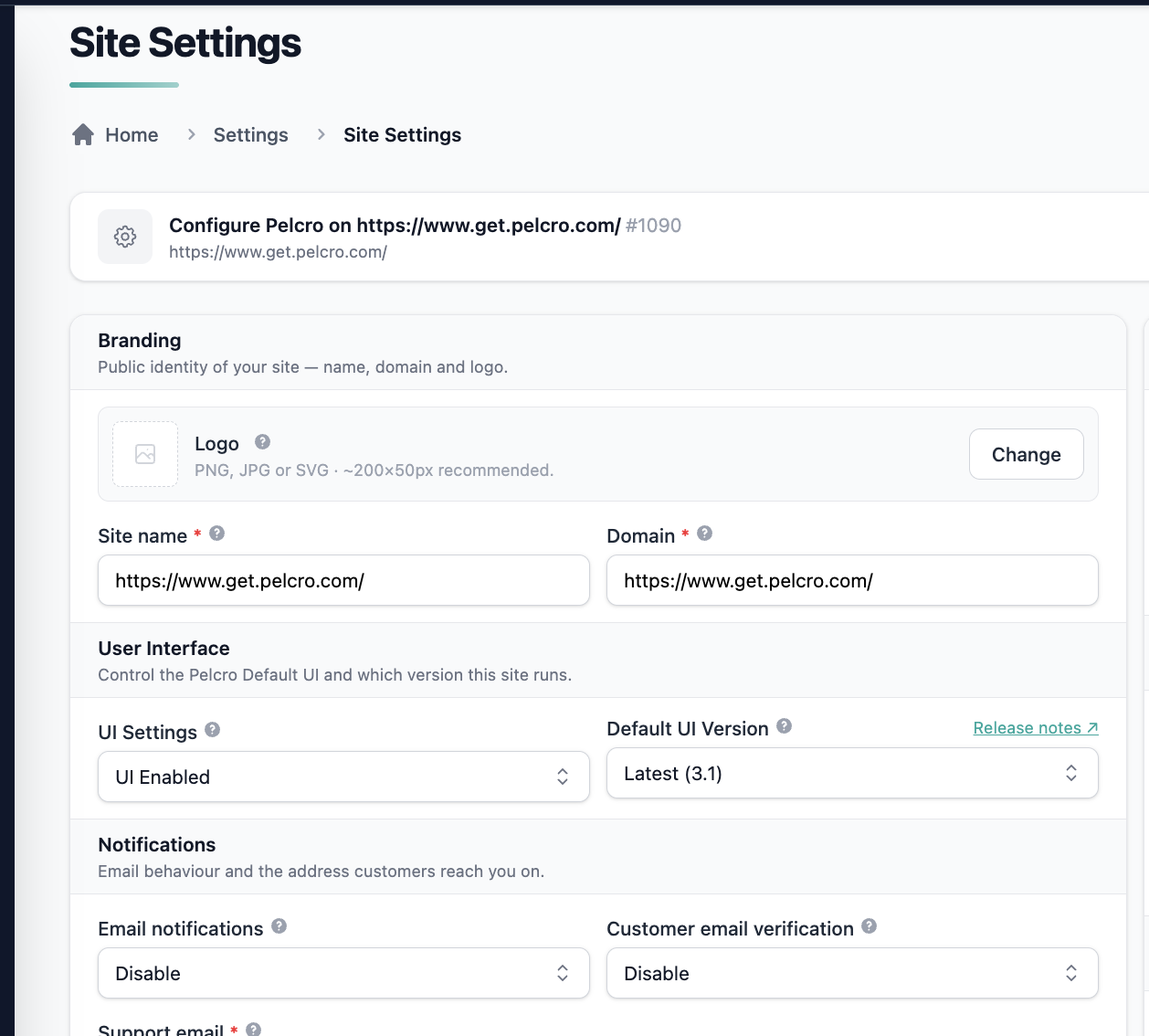Focus the Domain input field
Image resolution: width=1149 pixels, height=1036 pixels.
coord(852,580)
